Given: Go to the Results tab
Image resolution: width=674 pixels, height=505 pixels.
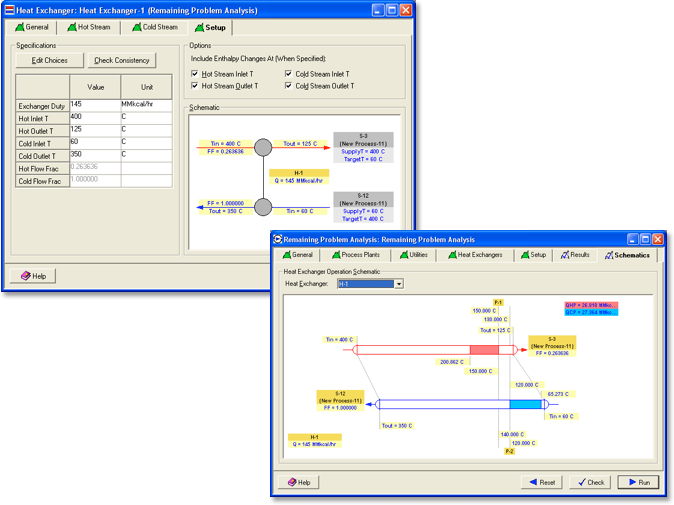Looking at the screenshot, I should (x=575, y=255).
